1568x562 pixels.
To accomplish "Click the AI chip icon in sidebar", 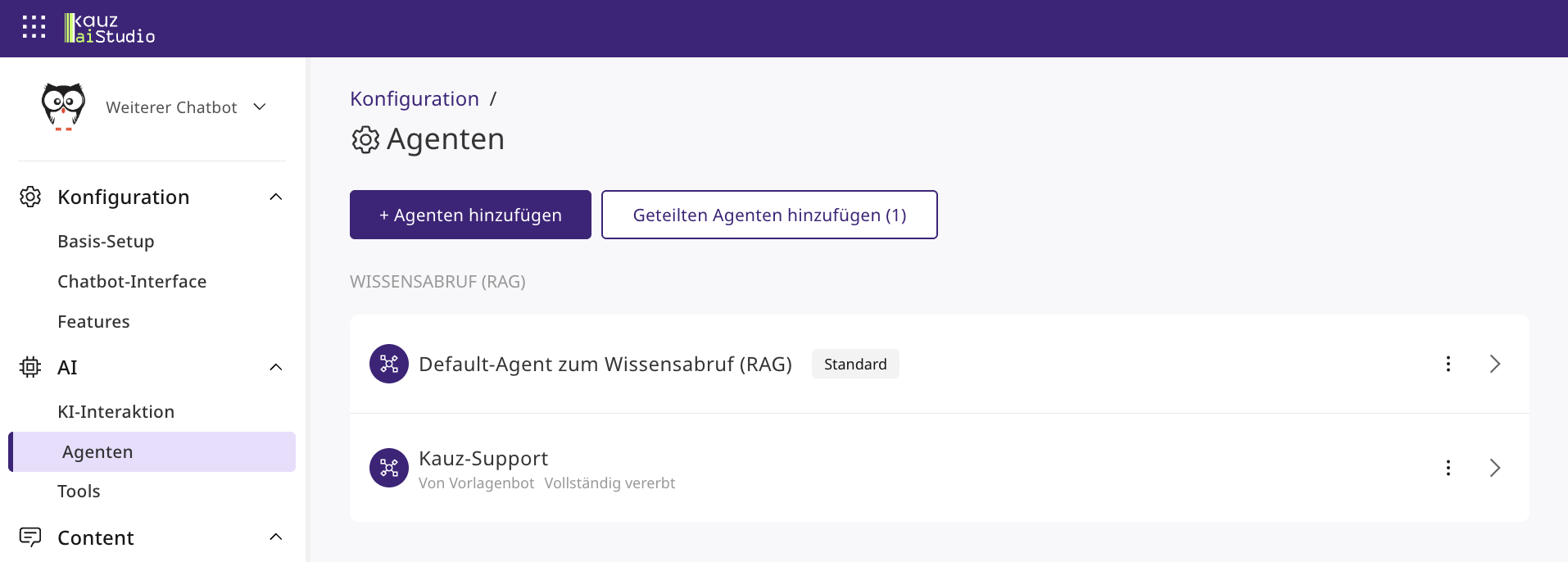I will [x=30, y=367].
